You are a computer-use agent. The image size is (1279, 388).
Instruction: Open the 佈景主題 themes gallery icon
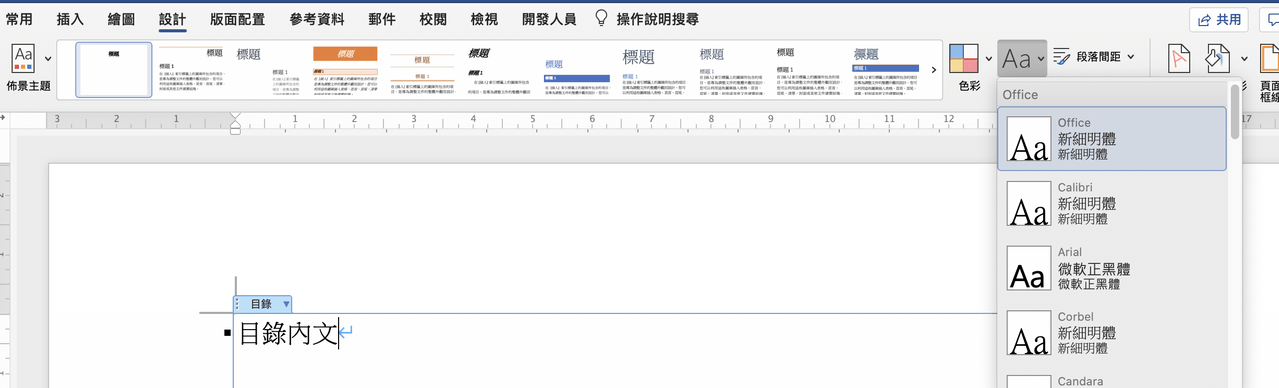[23, 58]
